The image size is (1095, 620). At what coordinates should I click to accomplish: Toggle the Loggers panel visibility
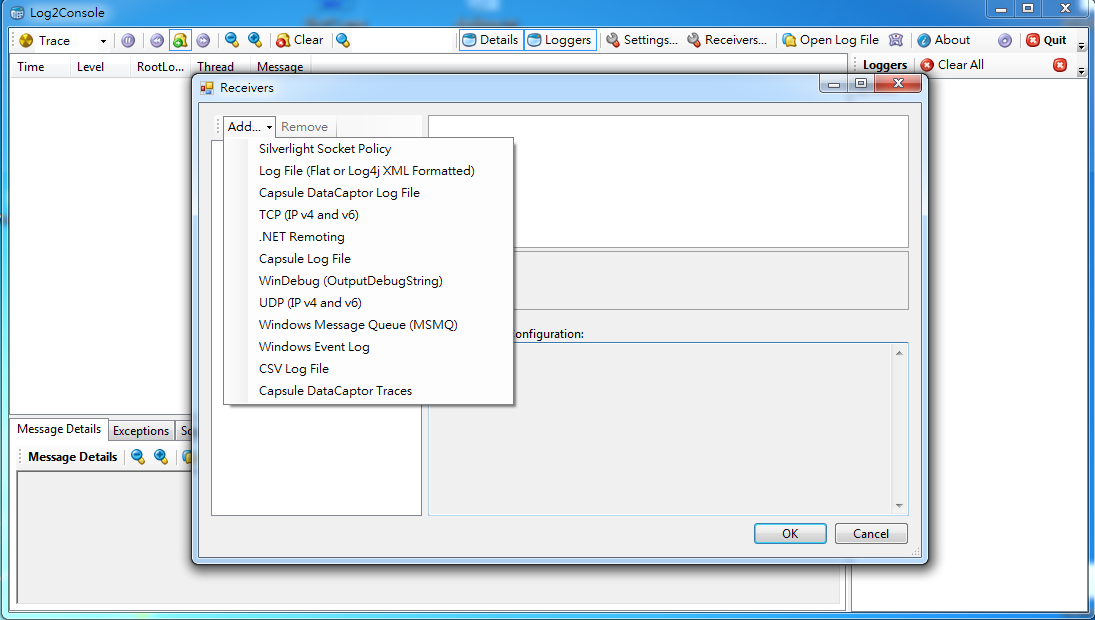(x=558, y=40)
